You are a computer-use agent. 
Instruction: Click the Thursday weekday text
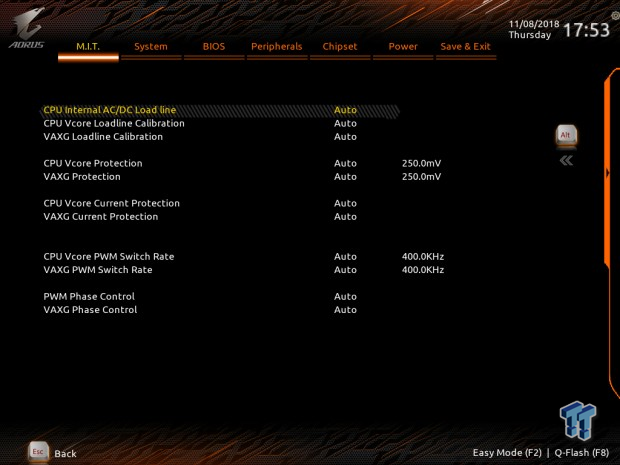pos(530,35)
